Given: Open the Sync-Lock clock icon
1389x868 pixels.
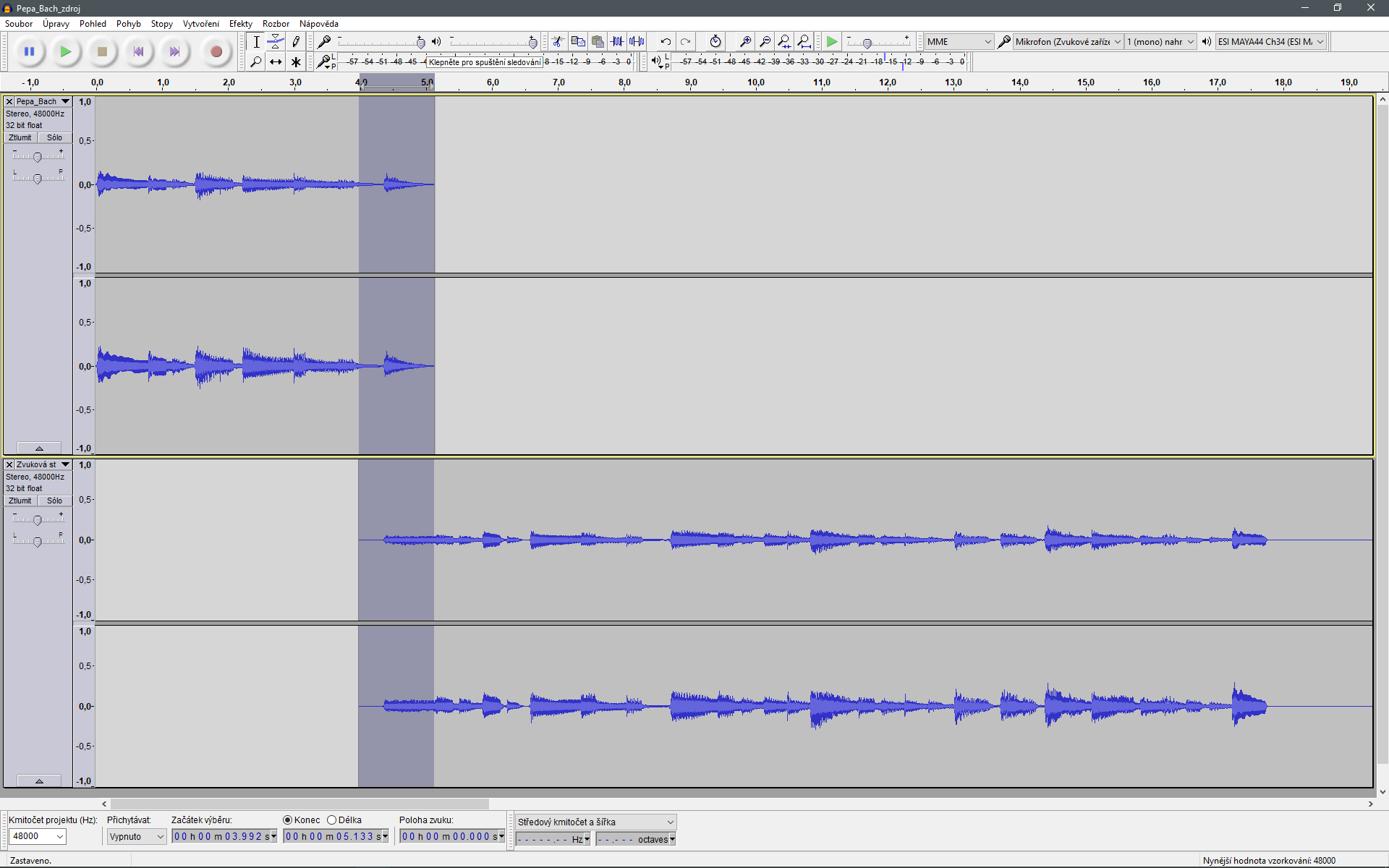Looking at the screenshot, I should pos(715,41).
